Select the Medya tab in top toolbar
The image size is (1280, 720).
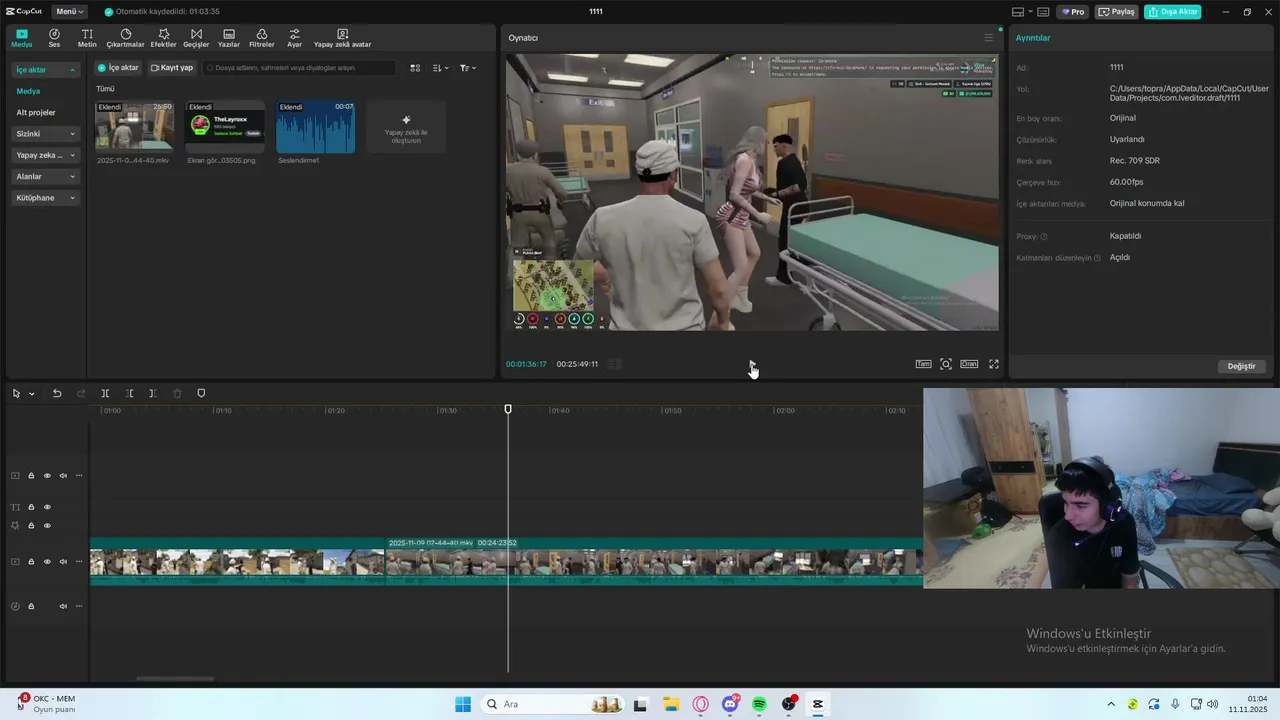pyautogui.click(x=22, y=38)
